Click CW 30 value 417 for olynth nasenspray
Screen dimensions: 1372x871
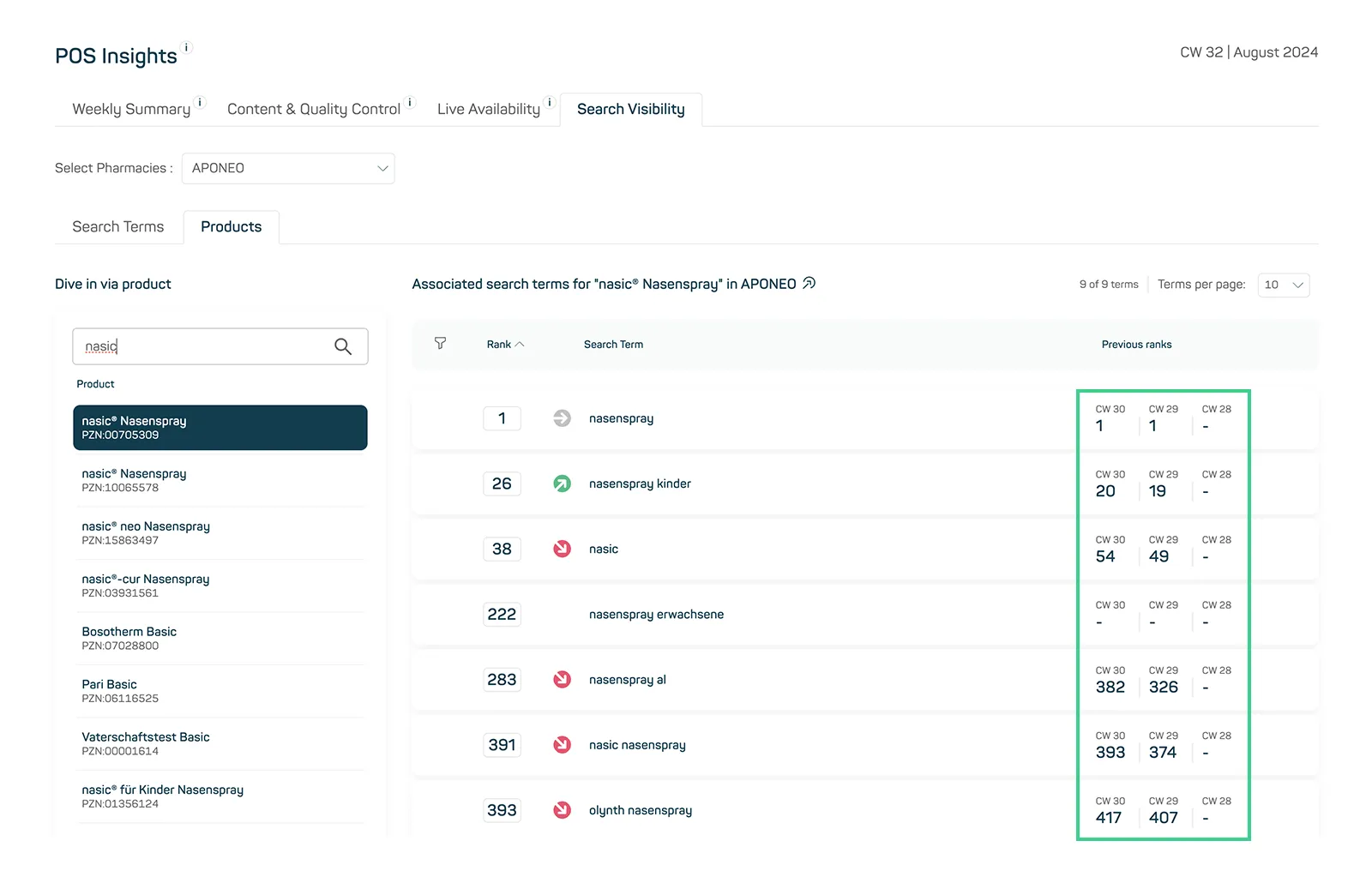click(1109, 818)
